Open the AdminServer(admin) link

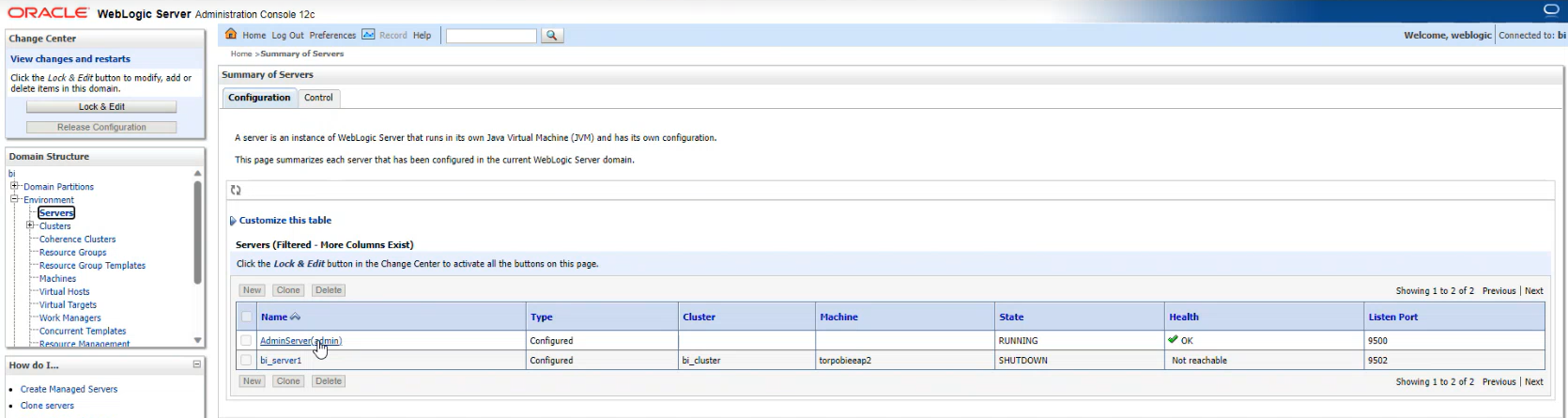[300, 341]
